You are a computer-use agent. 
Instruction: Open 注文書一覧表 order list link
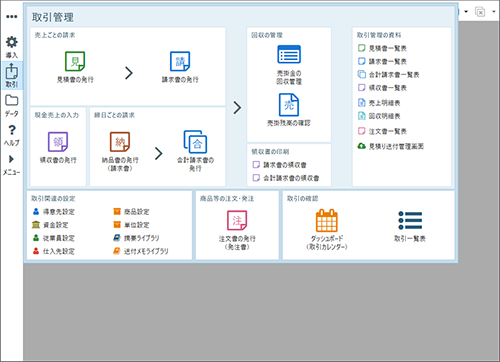tap(382, 131)
